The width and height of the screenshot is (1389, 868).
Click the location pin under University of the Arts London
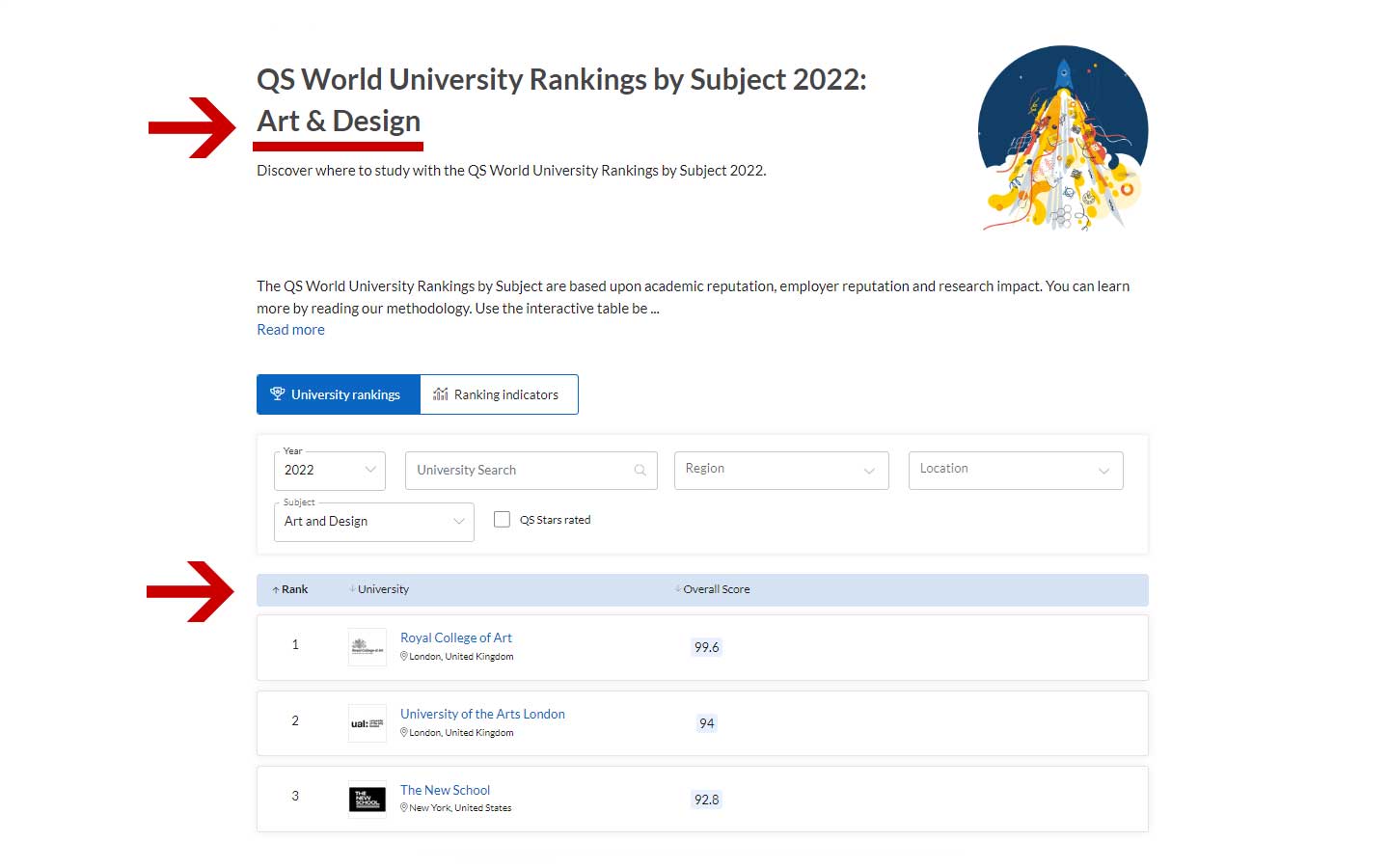[x=404, y=732]
